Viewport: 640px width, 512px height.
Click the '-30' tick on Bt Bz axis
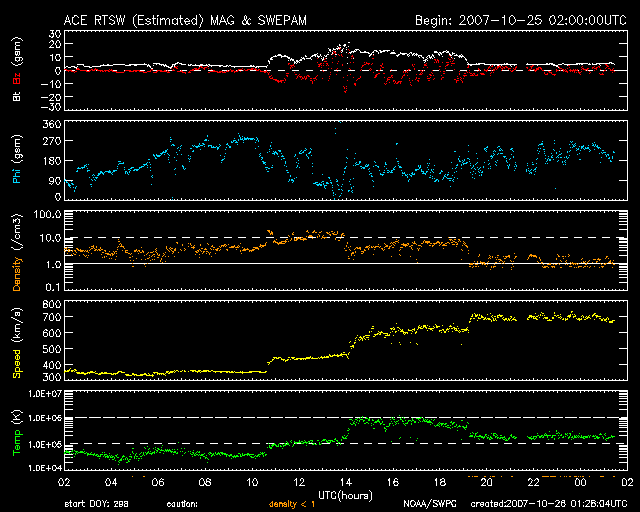point(51,107)
